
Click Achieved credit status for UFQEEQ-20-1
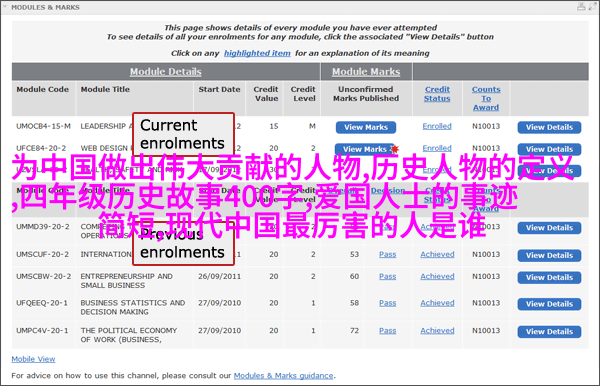pyautogui.click(x=437, y=303)
